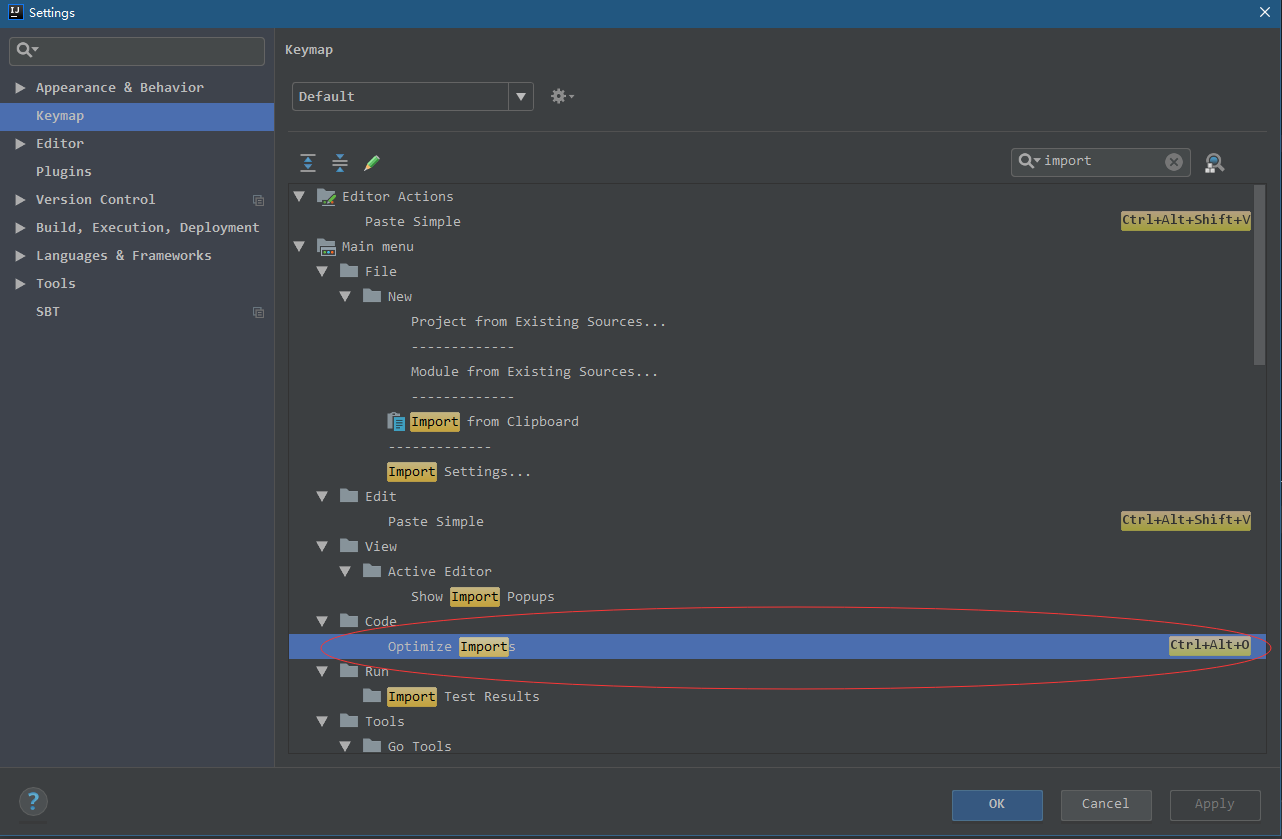Expand the Tools settings section
1282x839 pixels.
20,284
